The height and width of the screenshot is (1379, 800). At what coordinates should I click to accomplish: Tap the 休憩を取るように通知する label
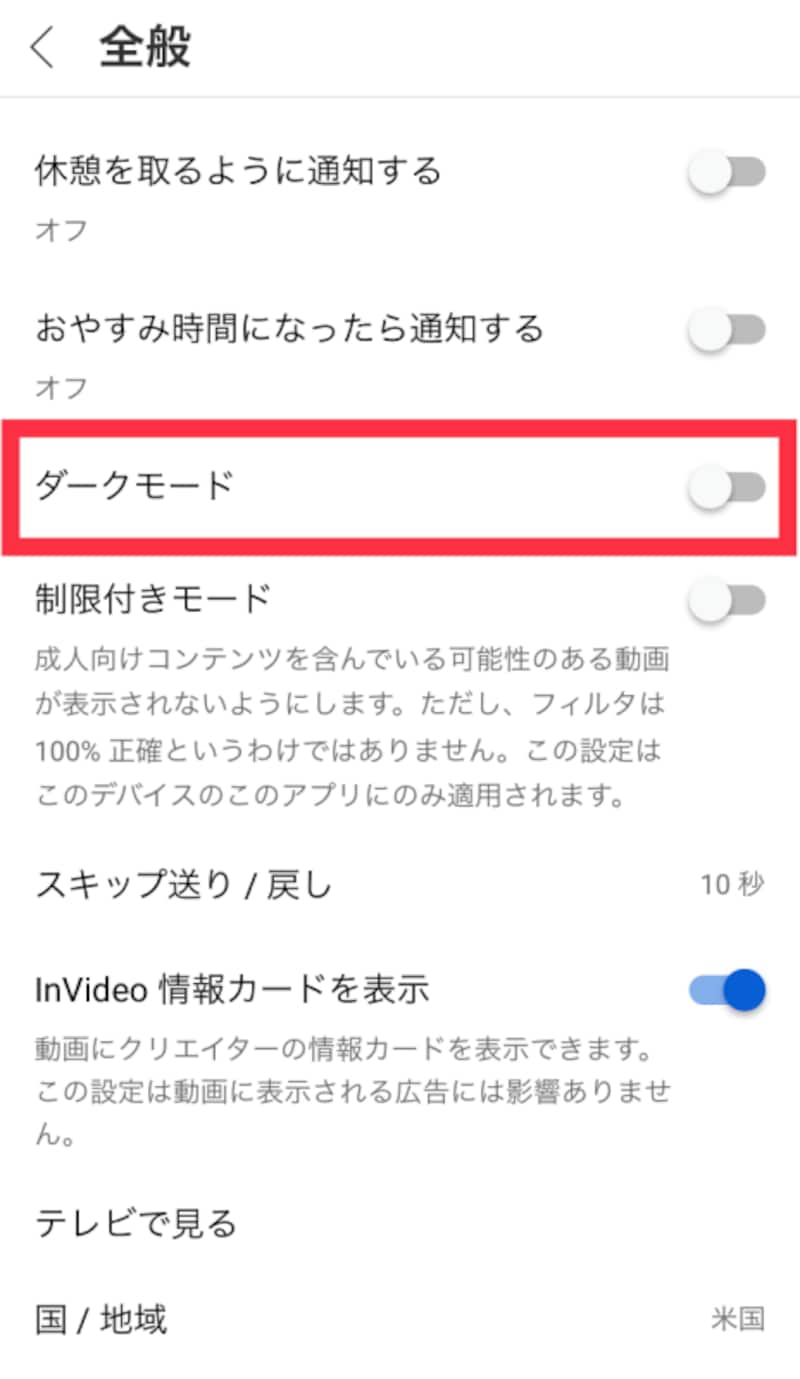coord(238,171)
